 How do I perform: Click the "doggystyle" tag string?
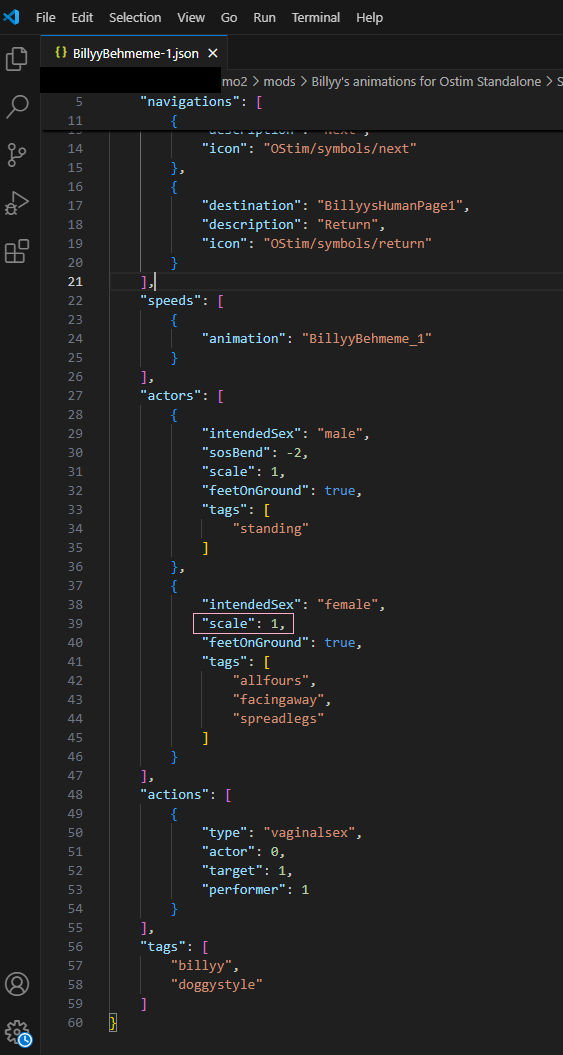pyautogui.click(x=217, y=984)
